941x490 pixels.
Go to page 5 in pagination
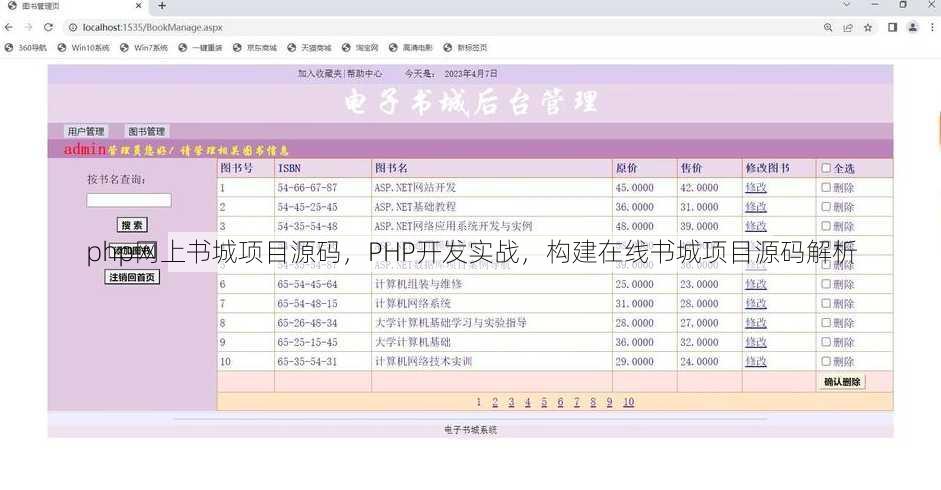click(x=544, y=402)
